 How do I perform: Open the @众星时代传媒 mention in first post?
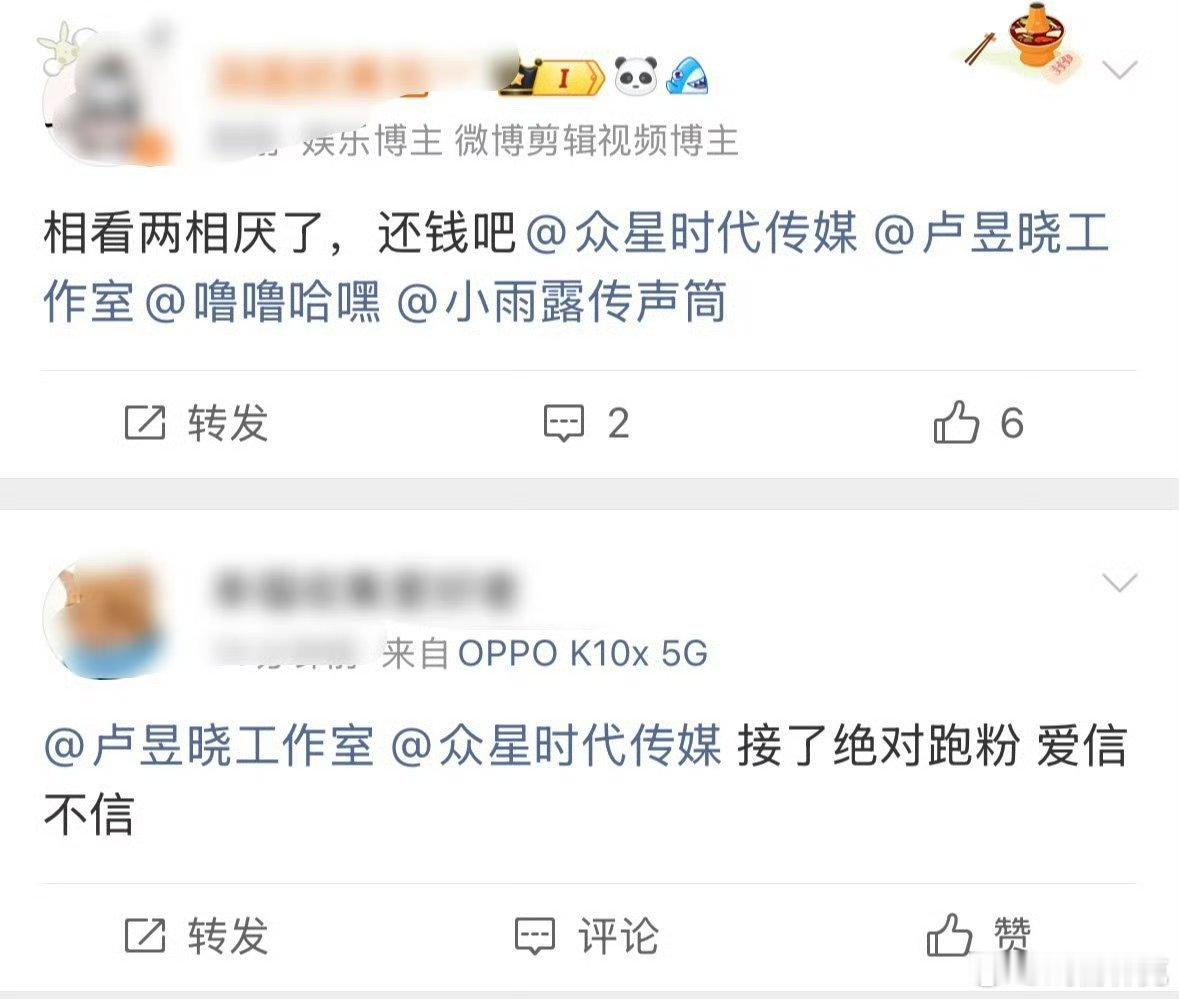click(691, 232)
